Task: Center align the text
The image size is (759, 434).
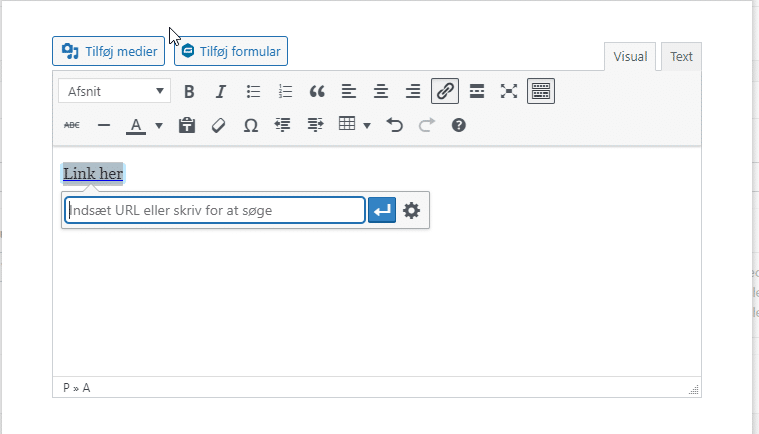Action: (x=381, y=92)
